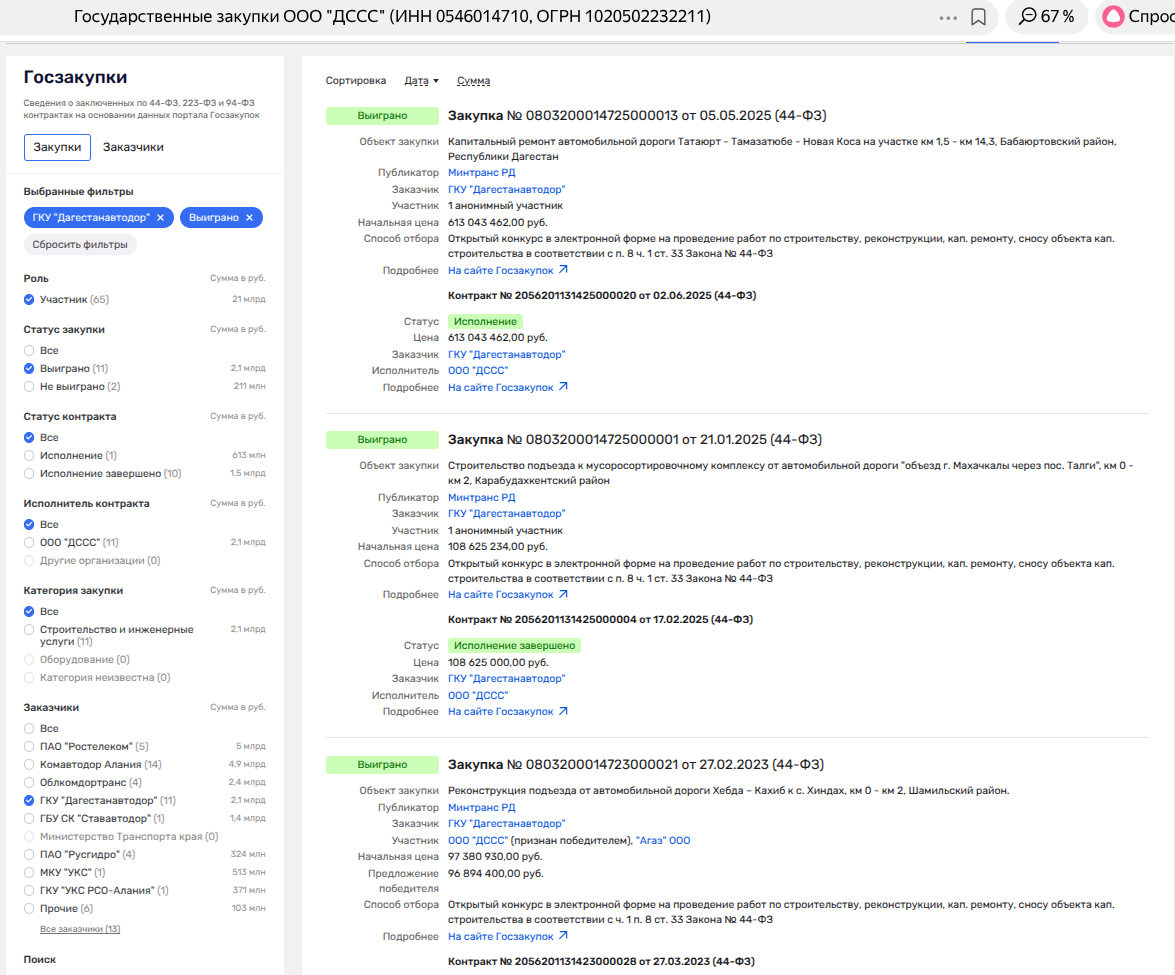Open second contract's На сайте Госзакупок external link
Screen dimensions: 1175x975
507,712
